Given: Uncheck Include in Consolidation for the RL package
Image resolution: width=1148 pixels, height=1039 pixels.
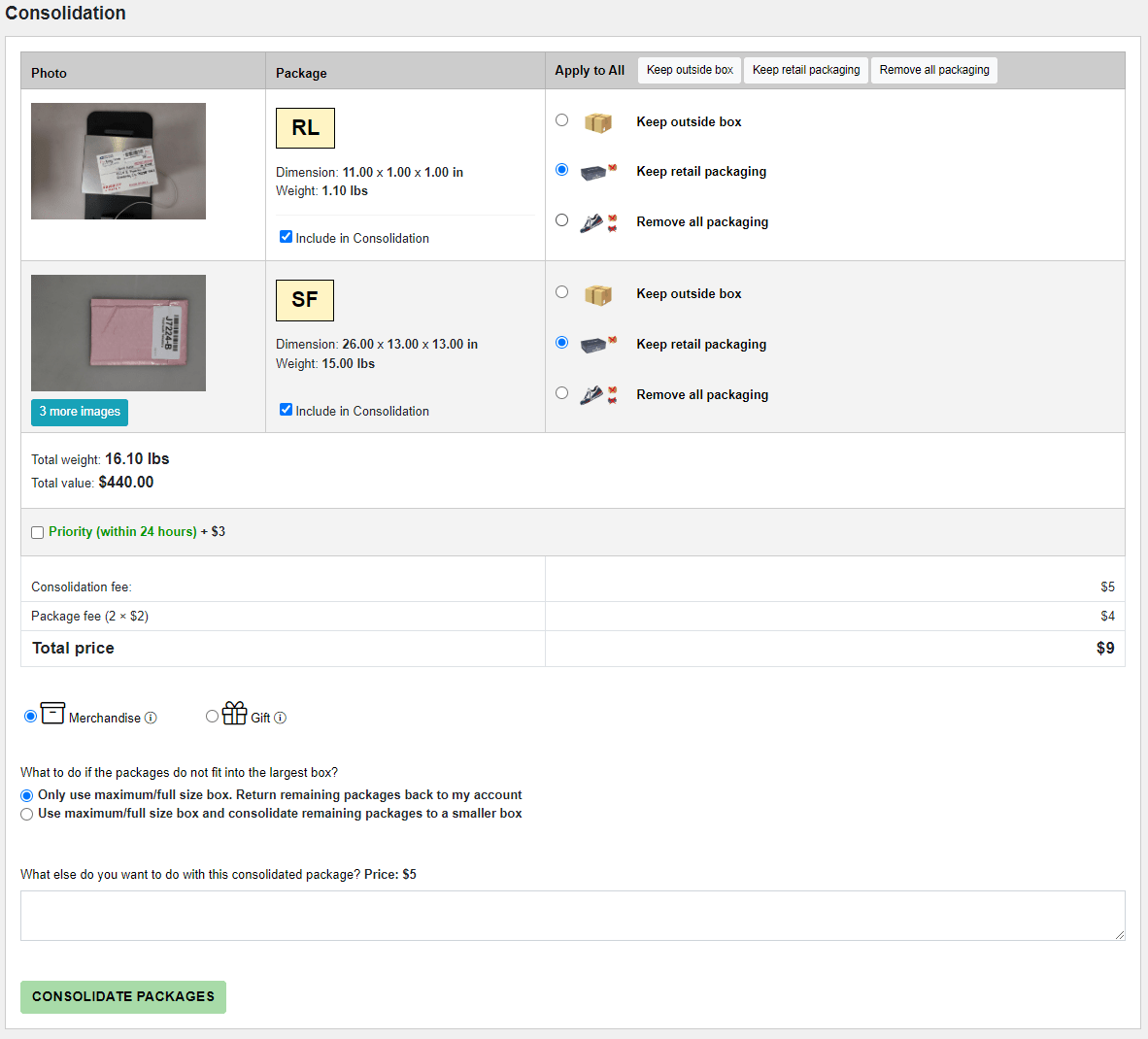Looking at the screenshot, I should tap(286, 236).
